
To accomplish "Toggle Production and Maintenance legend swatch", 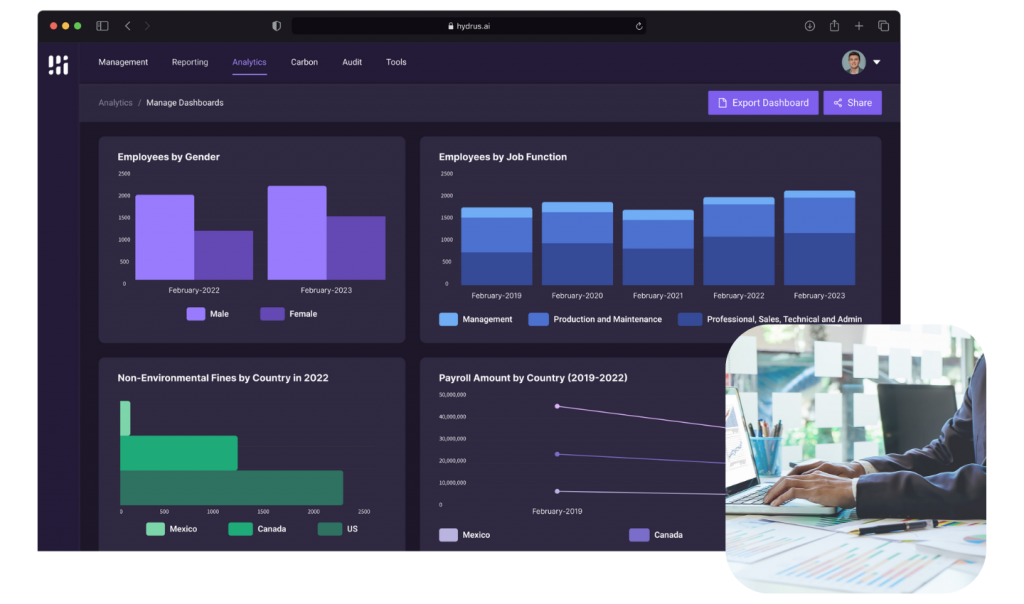I will click(538, 319).
